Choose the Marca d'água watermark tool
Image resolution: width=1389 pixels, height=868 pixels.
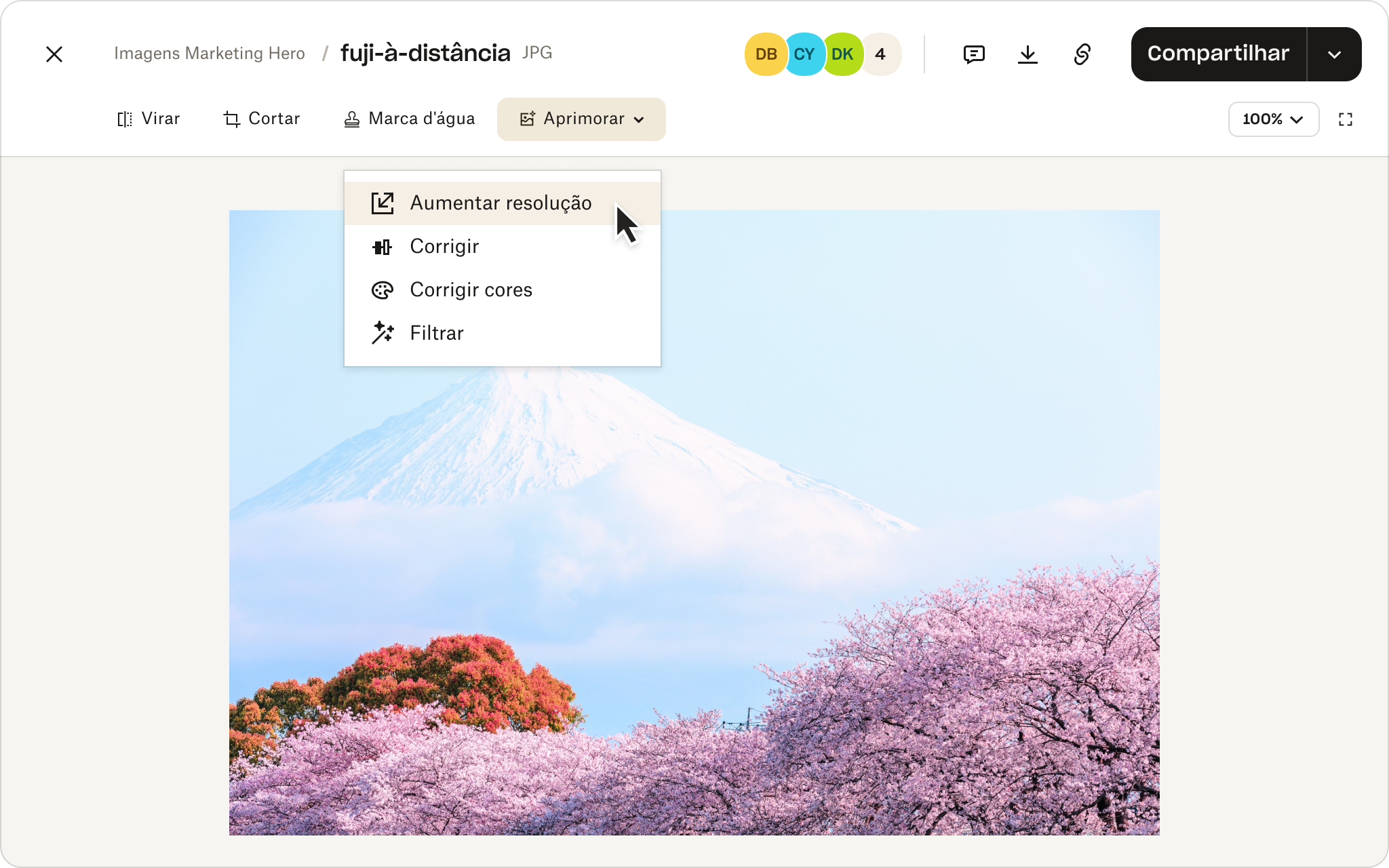click(409, 119)
